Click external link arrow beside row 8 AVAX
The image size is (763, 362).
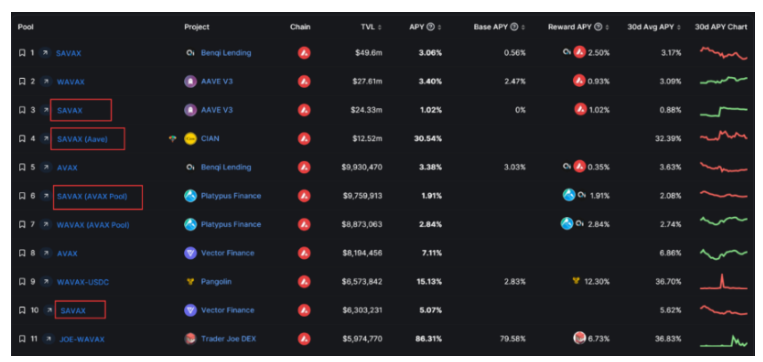click(x=46, y=253)
